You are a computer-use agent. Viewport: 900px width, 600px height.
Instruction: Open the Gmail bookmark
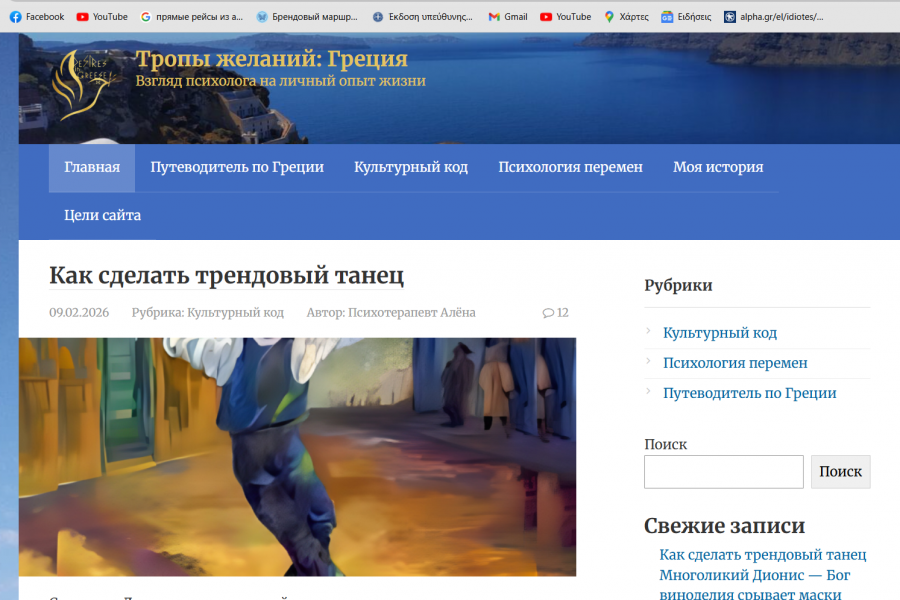(508, 17)
